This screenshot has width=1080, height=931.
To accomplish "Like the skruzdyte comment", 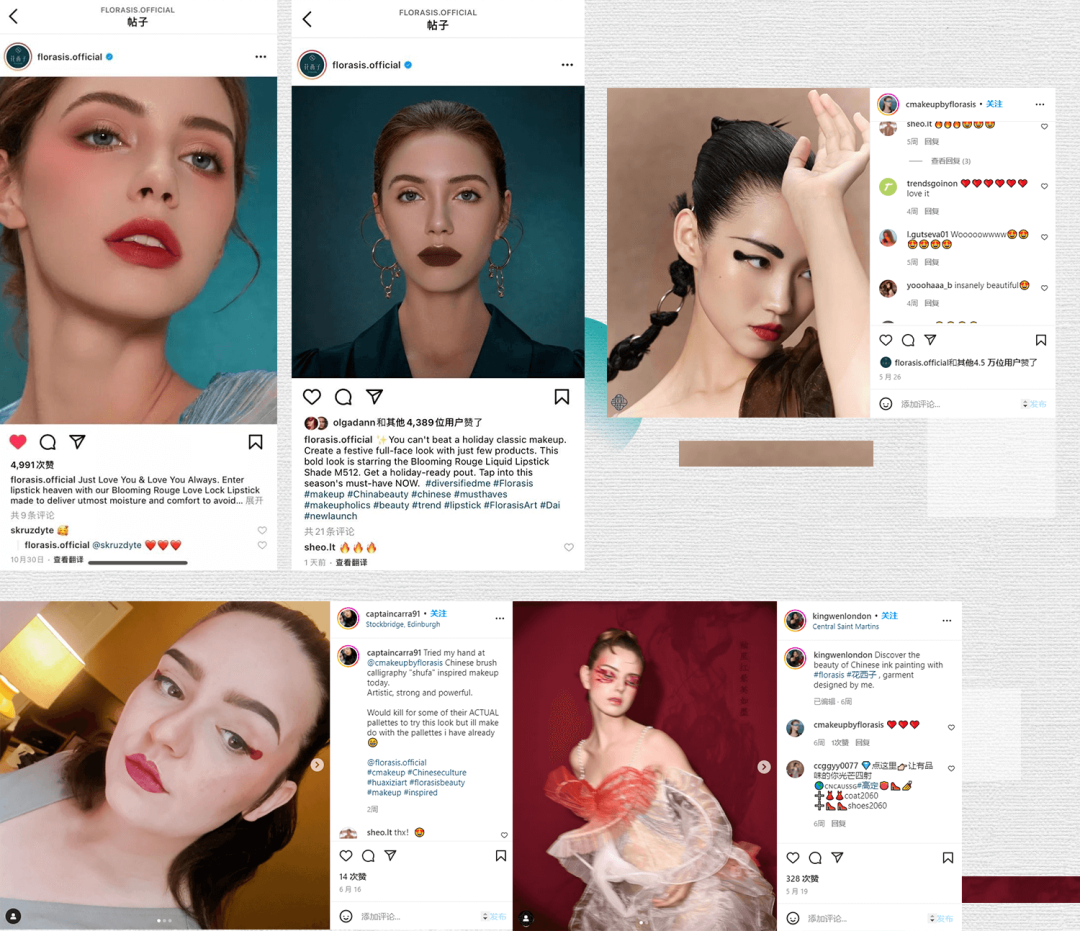I will (x=262, y=530).
